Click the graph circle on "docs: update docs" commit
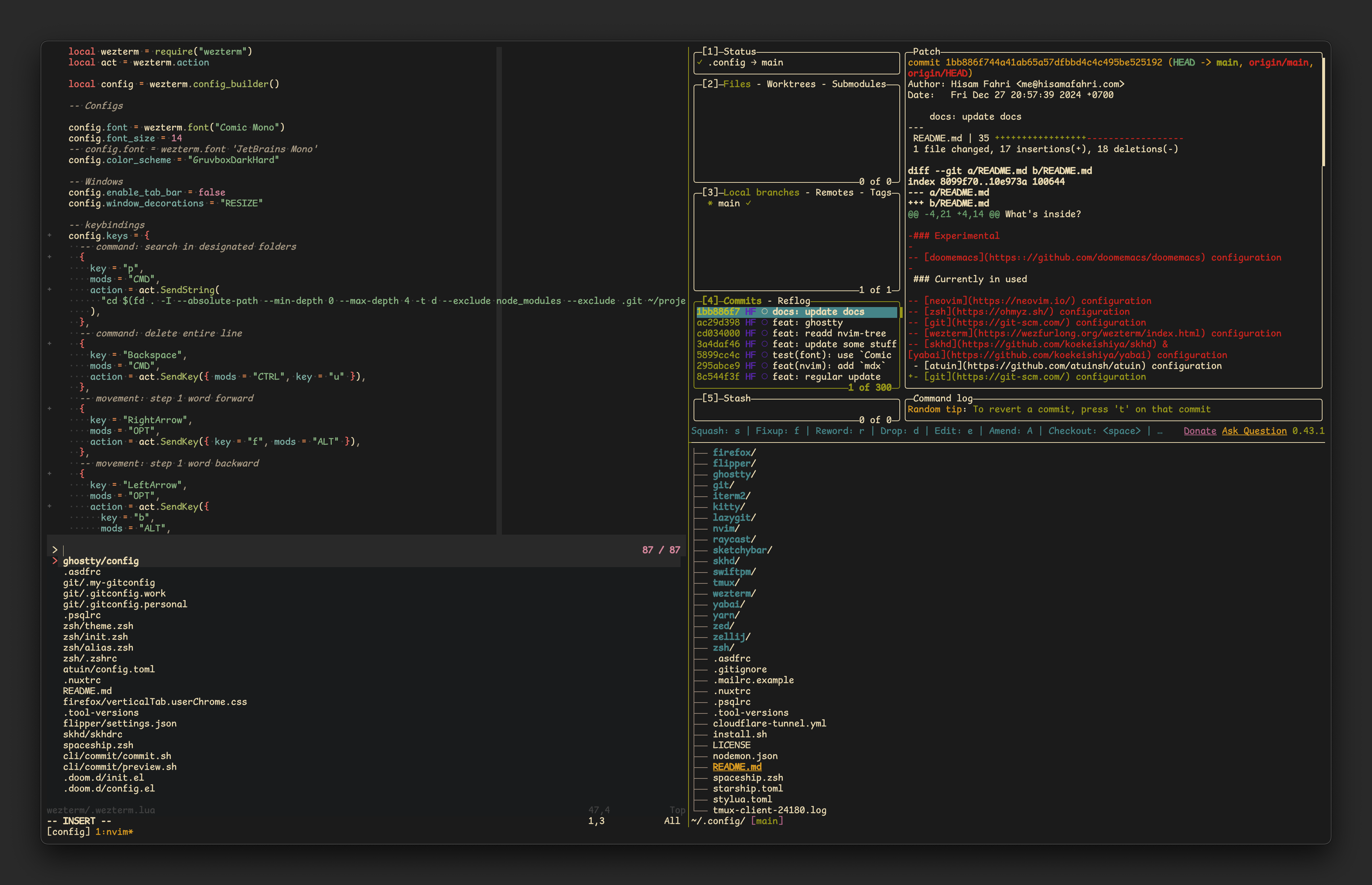This screenshot has height=885, width=1372. tap(765, 312)
